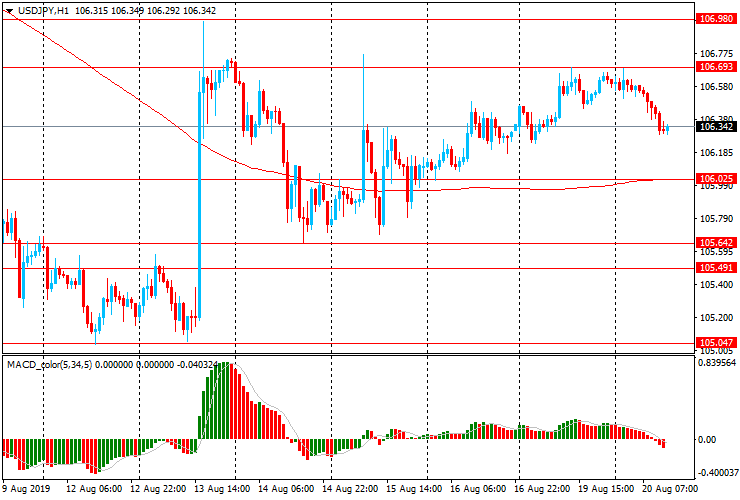Click the -0.400037 MACD scale value
This screenshot has width=740, height=500.
(716, 472)
